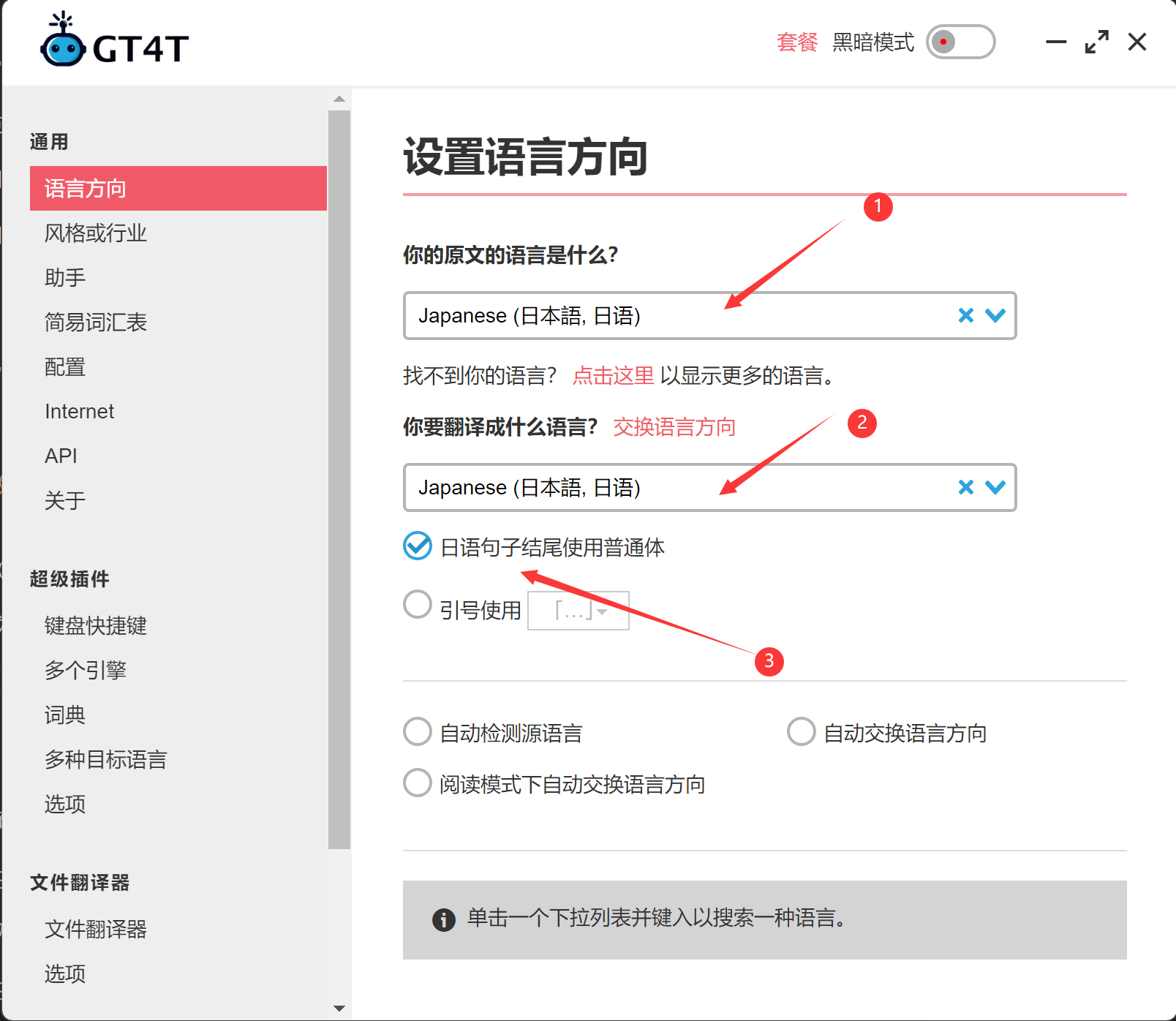The width and height of the screenshot is (1176, 1021).
Task: Click the info icon in the gray notice
Action: click(442, 919)
